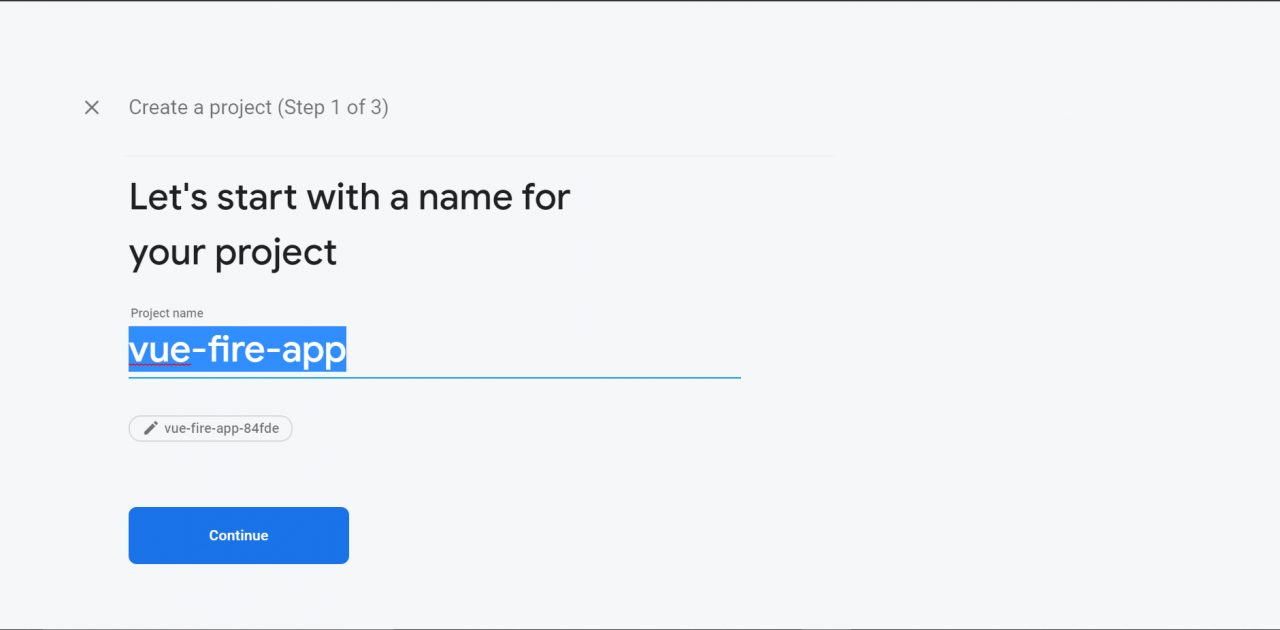Click the horizontal divider below the step title
The width and height of the screenshot is (1280, 630).
[480, 156]
